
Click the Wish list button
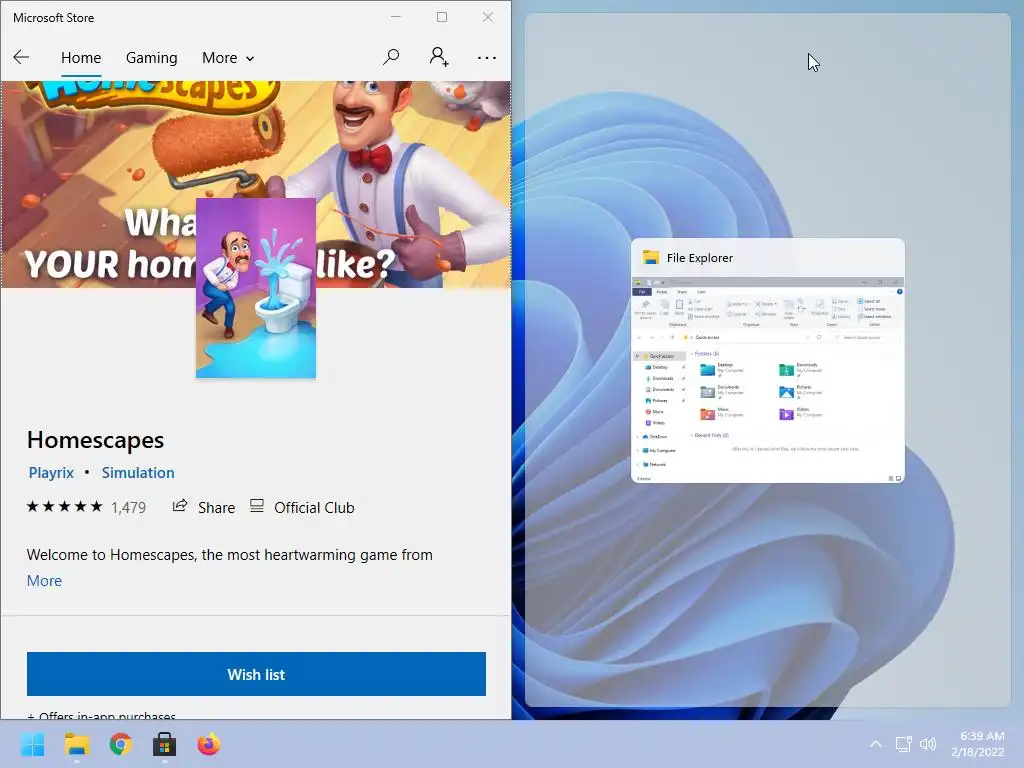256,674
